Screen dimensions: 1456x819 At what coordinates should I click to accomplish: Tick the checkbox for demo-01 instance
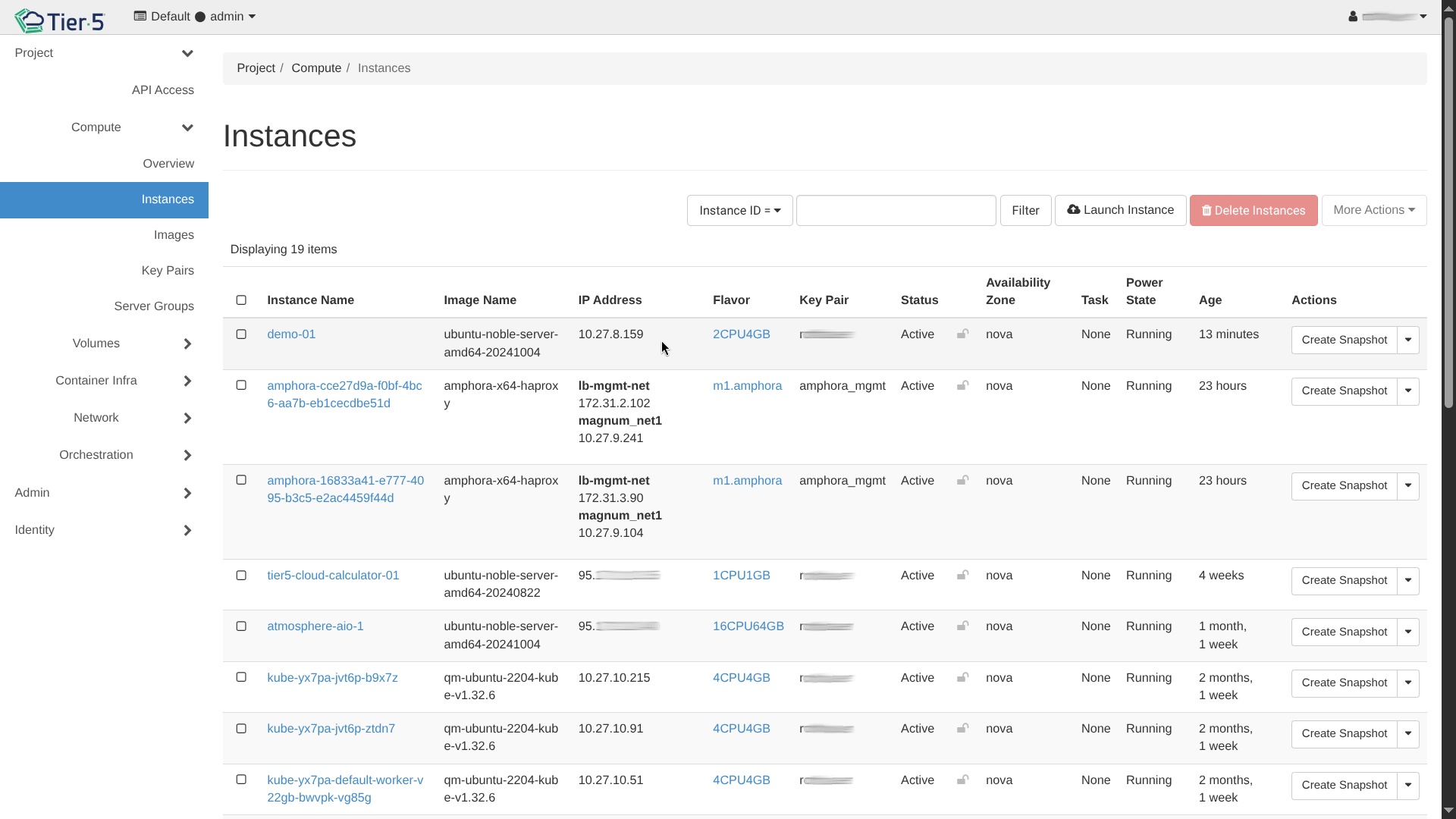(x=241, y=334)
